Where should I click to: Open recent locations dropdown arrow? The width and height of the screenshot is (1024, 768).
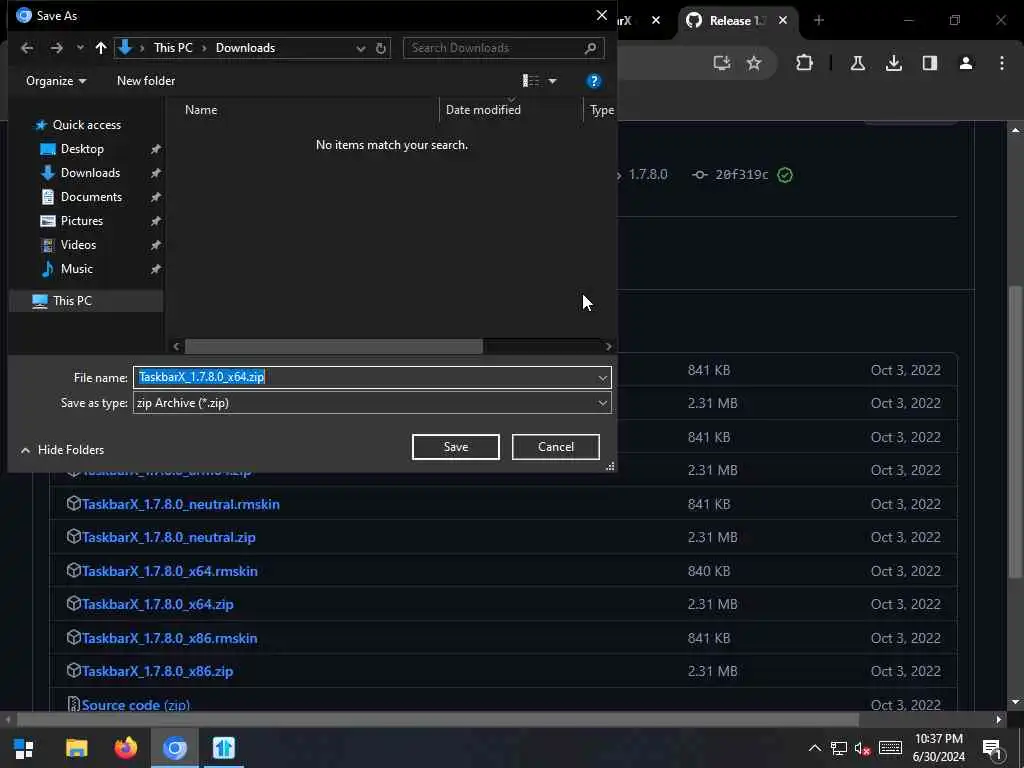[x=80, y=48]
